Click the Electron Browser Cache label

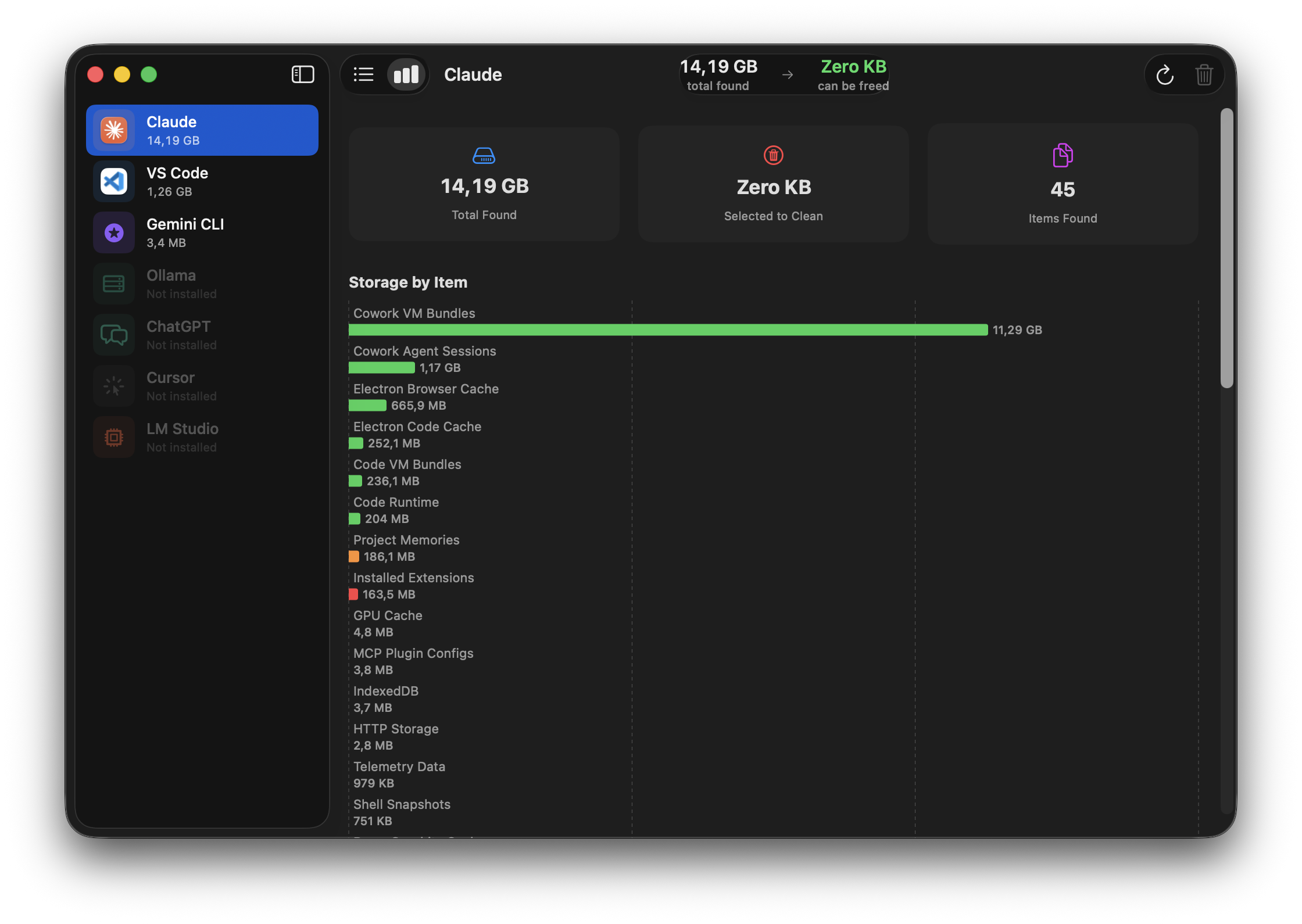426,389
